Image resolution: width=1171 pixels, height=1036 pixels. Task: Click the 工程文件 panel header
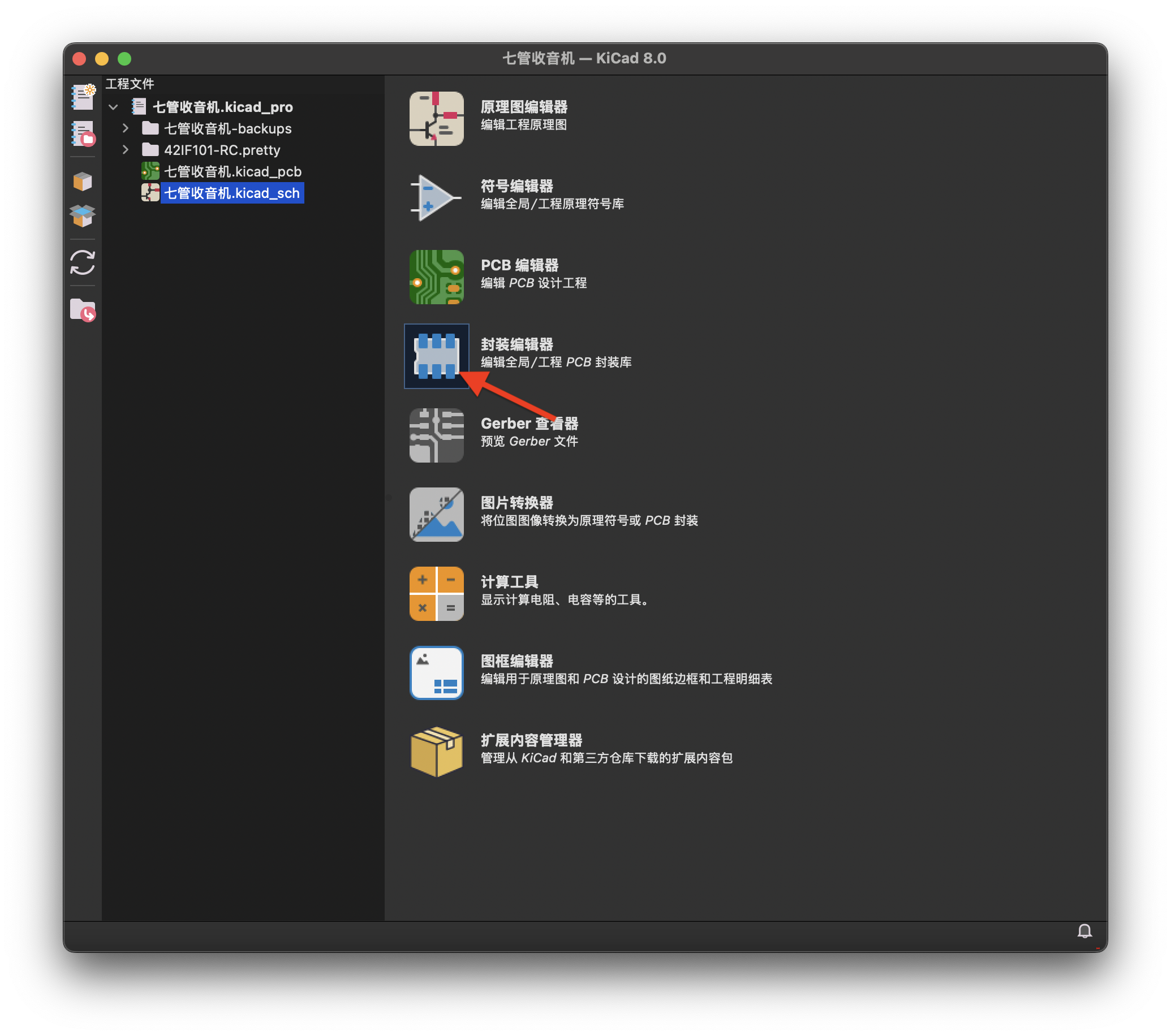[x=130, y=84]
